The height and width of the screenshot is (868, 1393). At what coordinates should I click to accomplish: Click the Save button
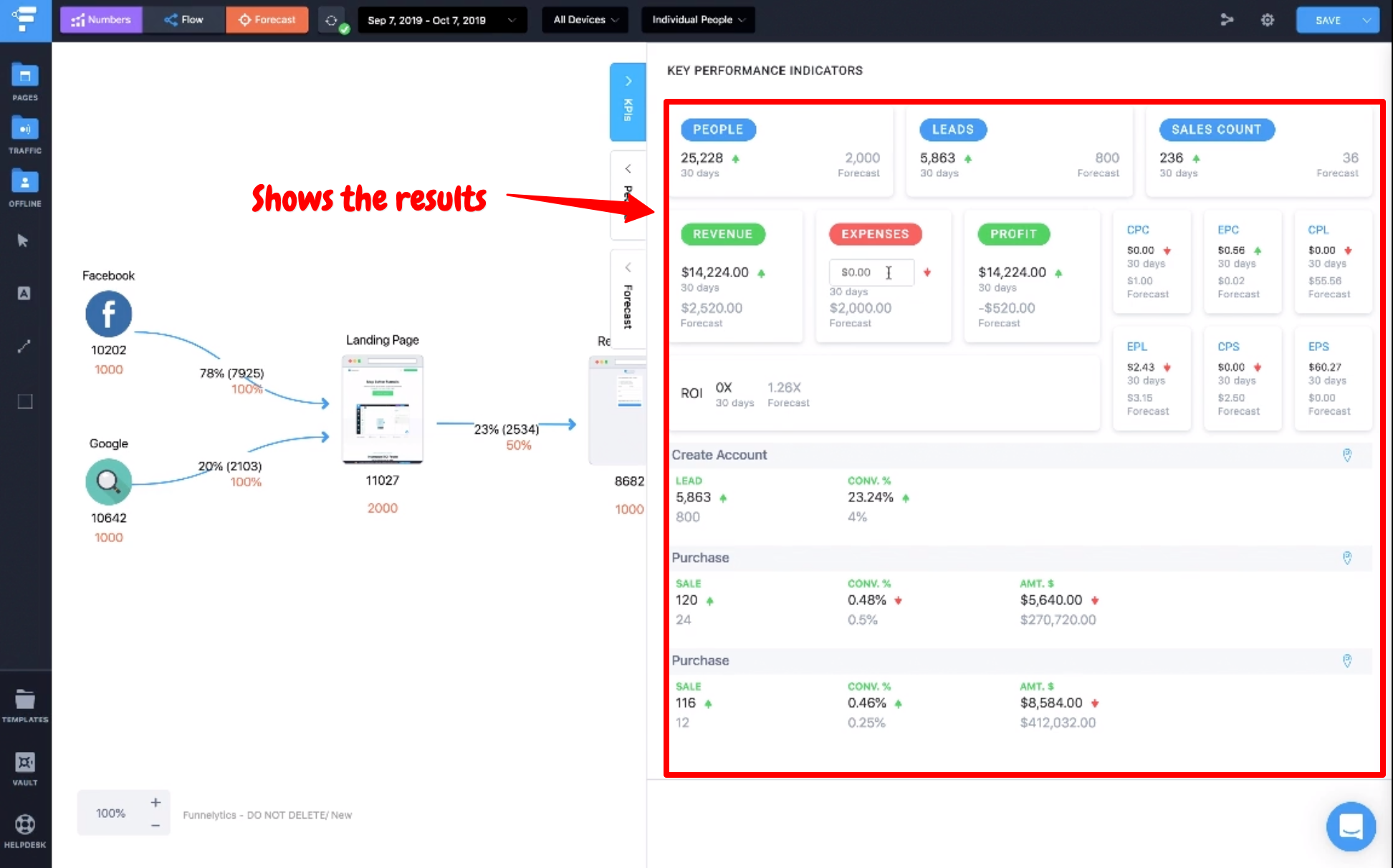(1328, 20)
